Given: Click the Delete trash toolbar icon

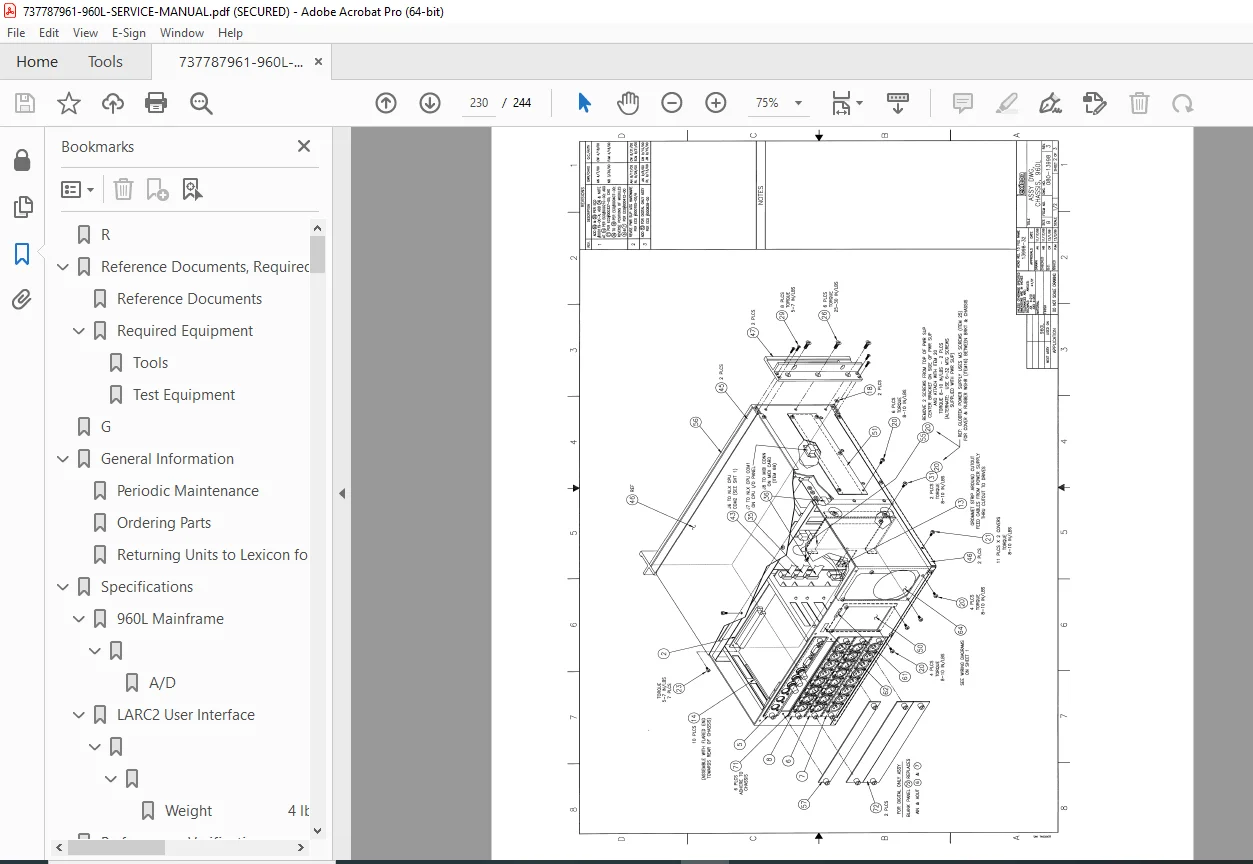Looking at the screenshot, I should 1139,103.
